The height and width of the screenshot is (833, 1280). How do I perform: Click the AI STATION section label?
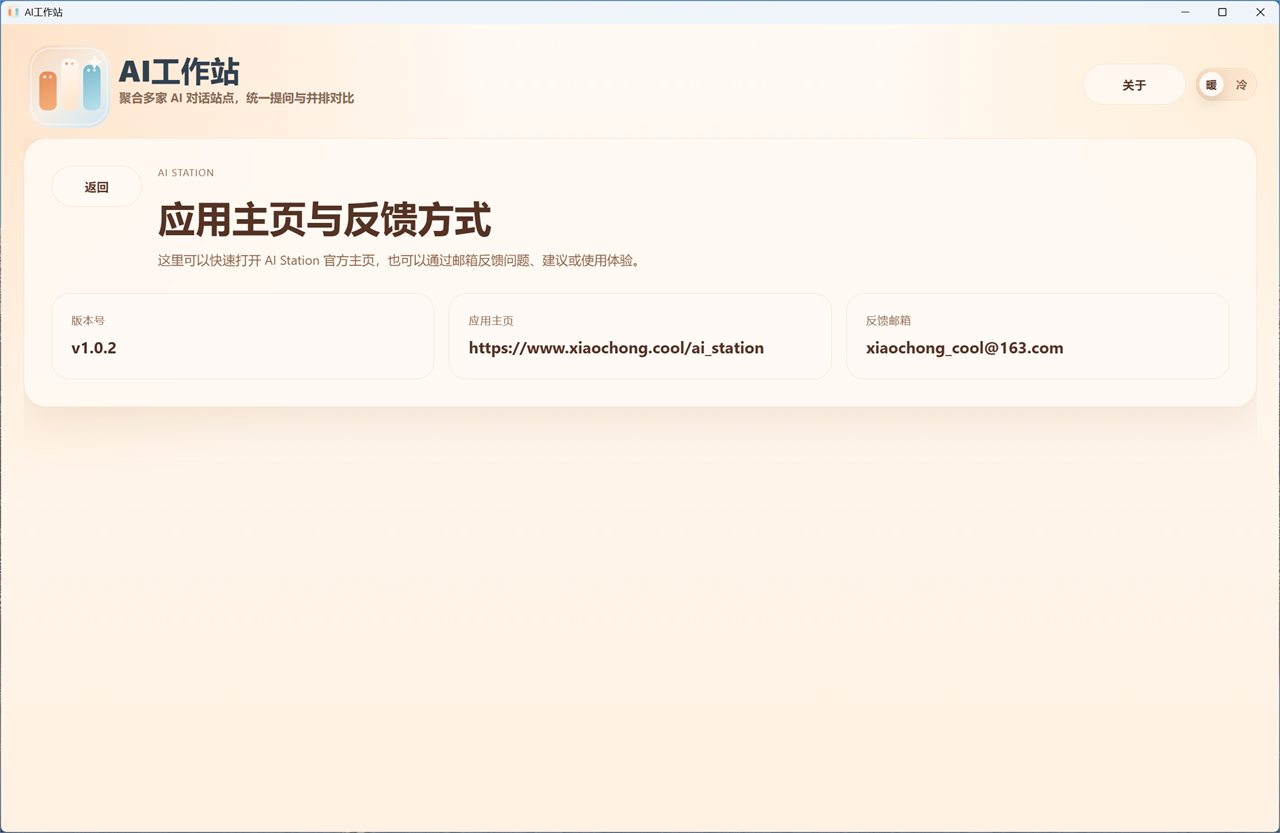[186, 172]
